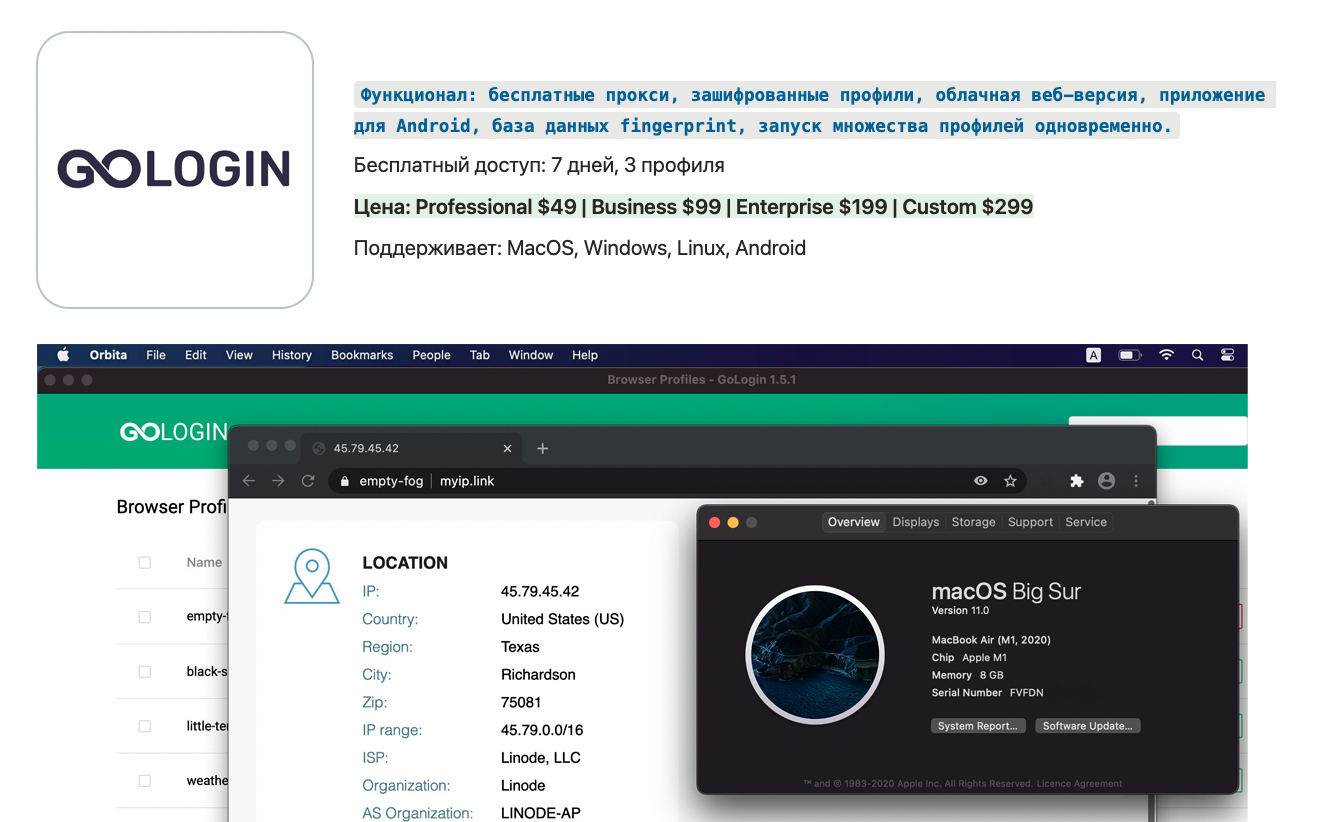Open the Licence Agreement link

[1079, 784]
